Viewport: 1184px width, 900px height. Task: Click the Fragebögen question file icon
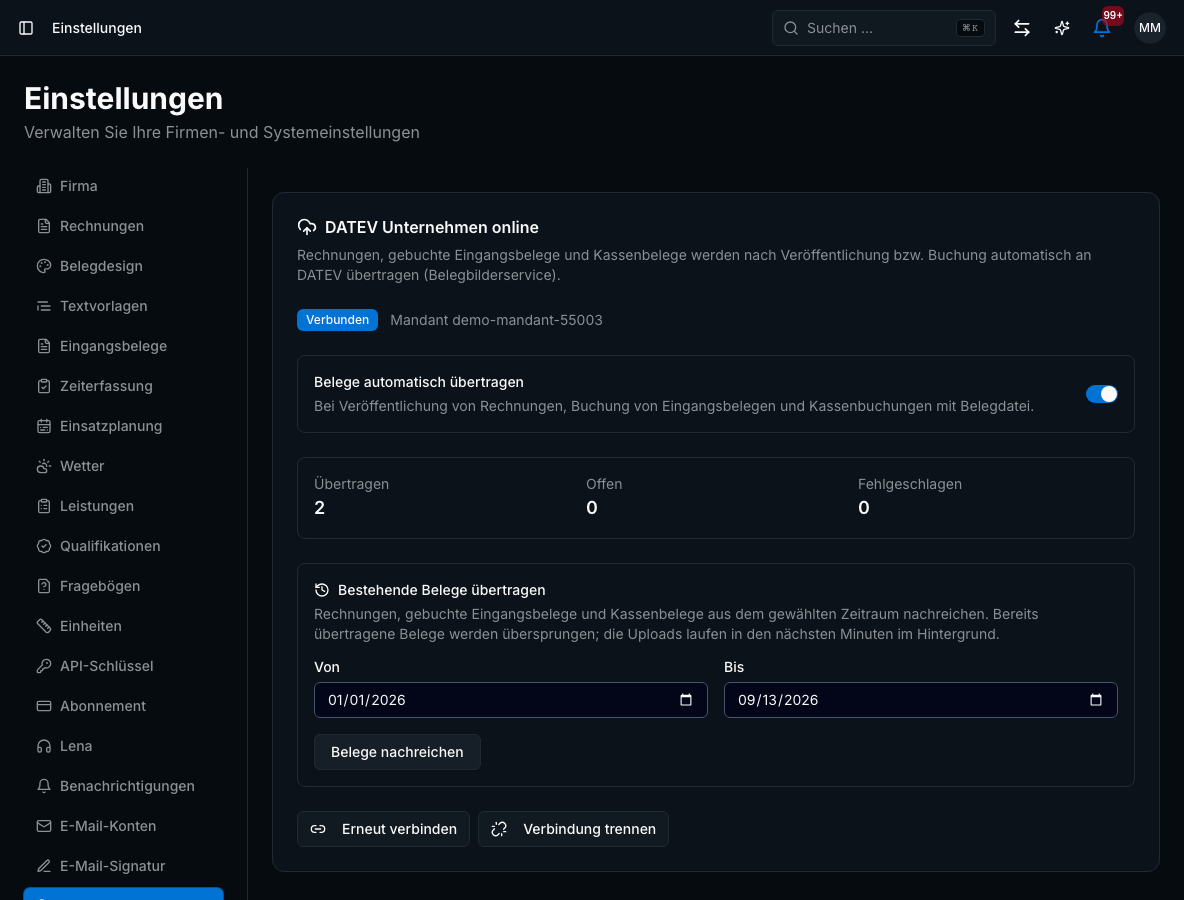[44, 586]
